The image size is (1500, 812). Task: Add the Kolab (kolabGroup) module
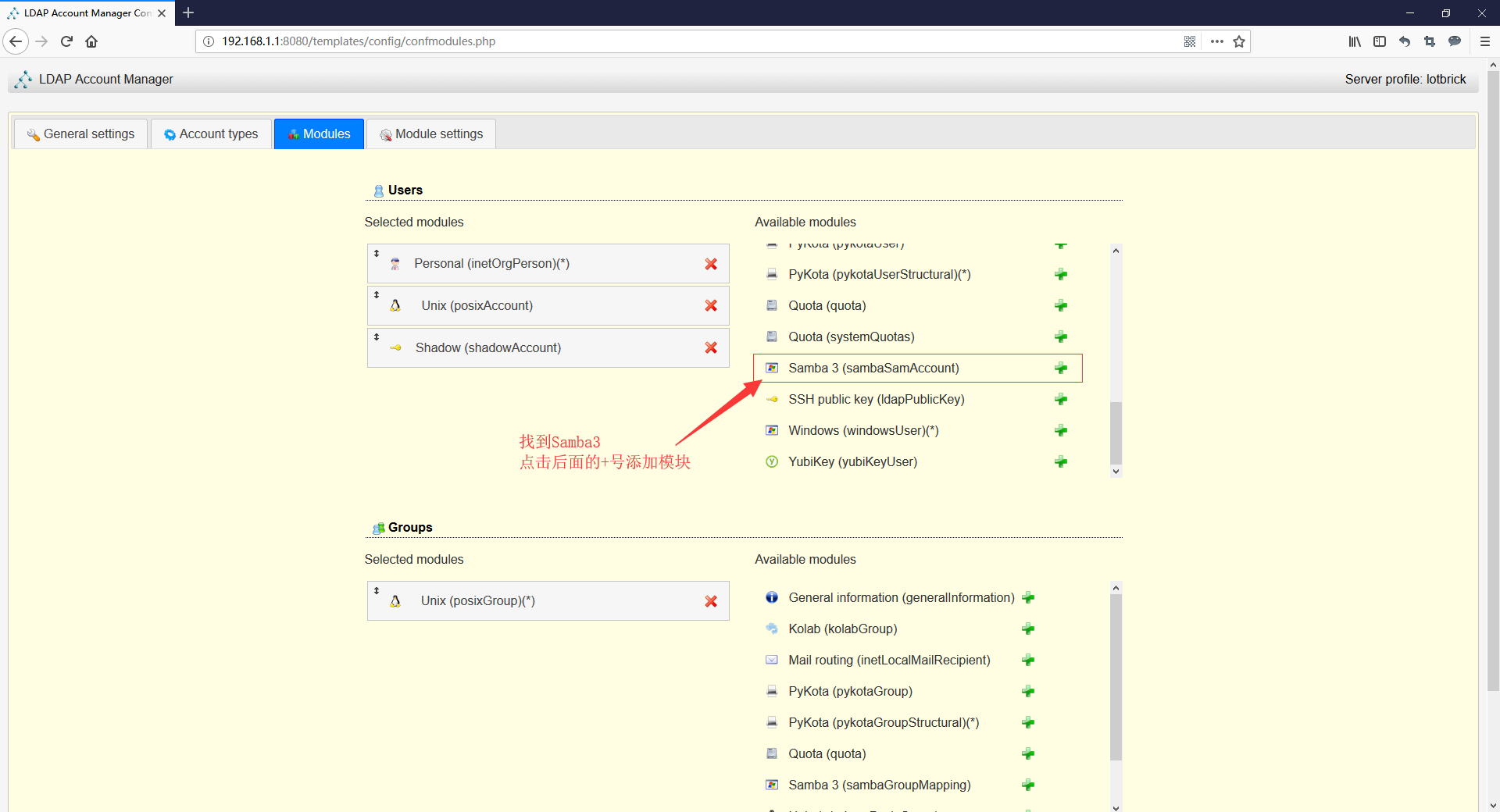(1028, 629)
